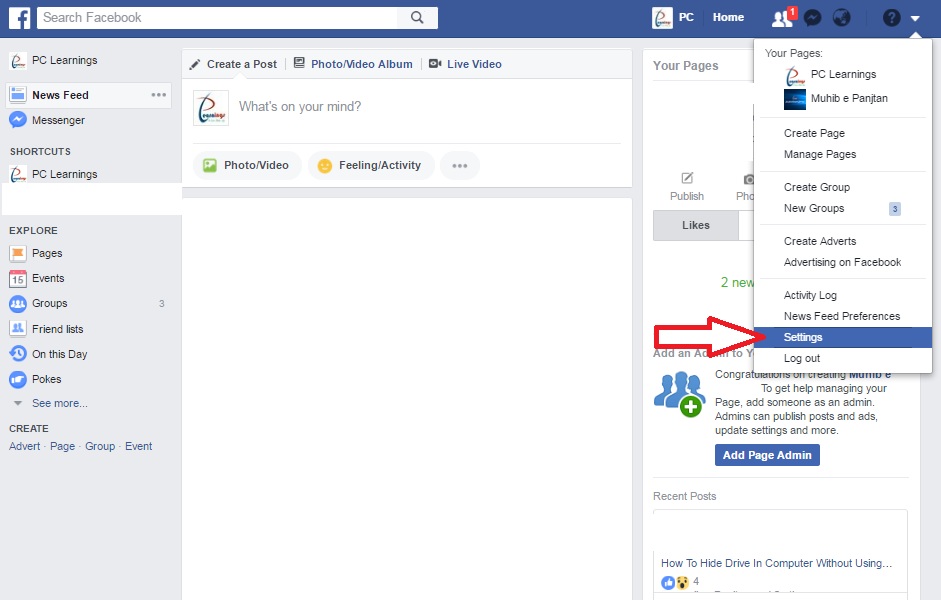Click the Facebook logo icon
This screenshot has width=941, height=600.
click(19, 17)
